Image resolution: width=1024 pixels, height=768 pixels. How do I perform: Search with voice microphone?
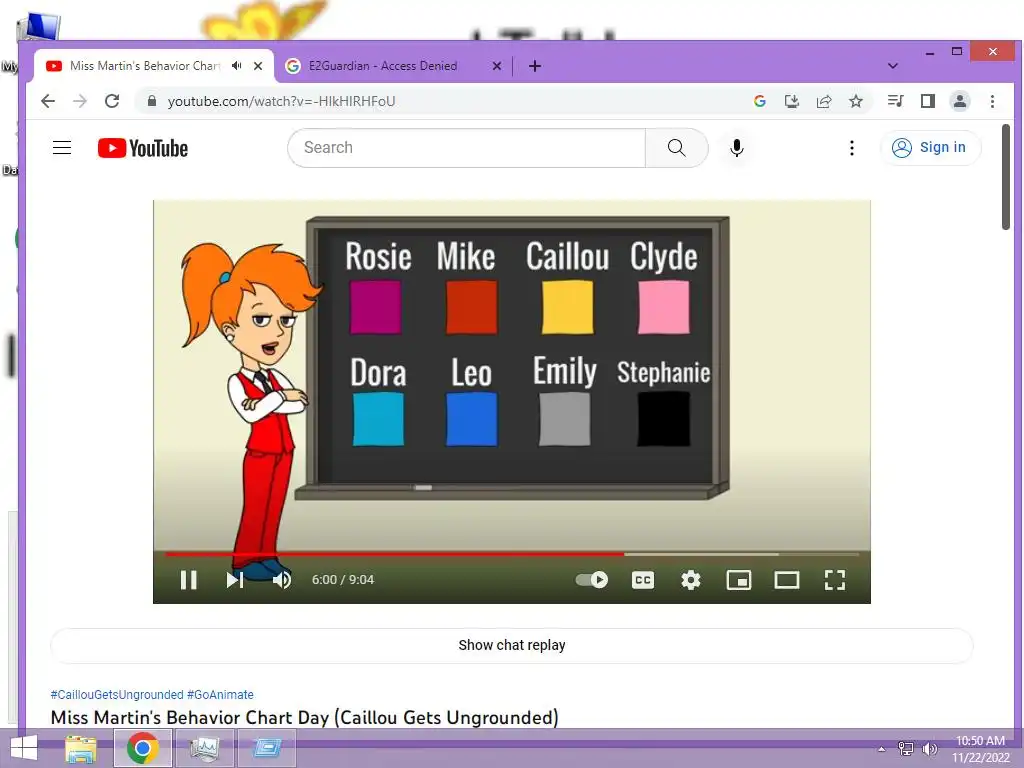point(737,148)
